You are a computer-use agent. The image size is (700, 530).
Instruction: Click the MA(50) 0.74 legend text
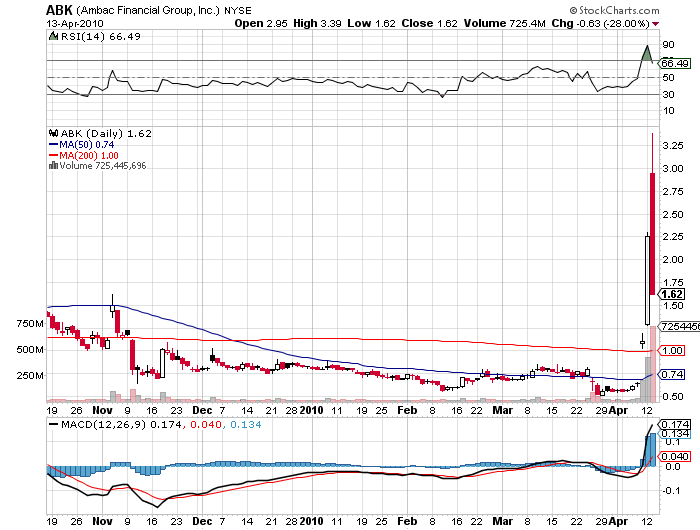click(x=87, y=145)
